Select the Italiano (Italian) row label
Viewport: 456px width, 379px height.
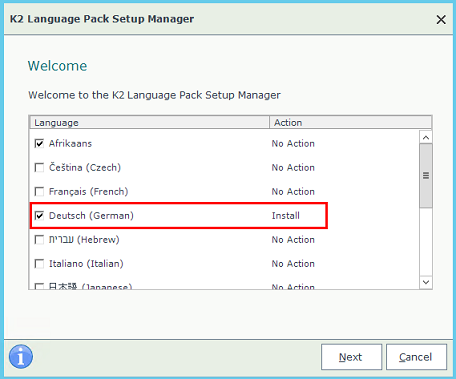pos(86,264)
